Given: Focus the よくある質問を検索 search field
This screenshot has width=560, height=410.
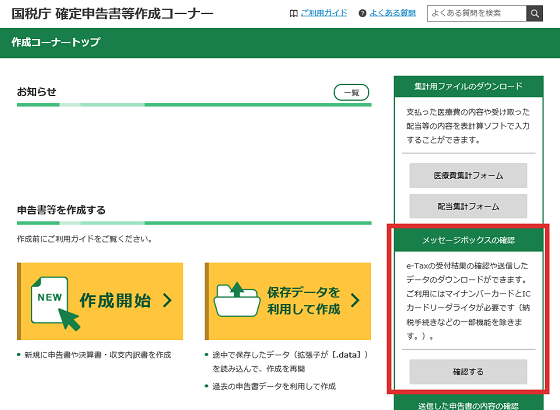Looking at the screenshot, I should pos(477,14).
